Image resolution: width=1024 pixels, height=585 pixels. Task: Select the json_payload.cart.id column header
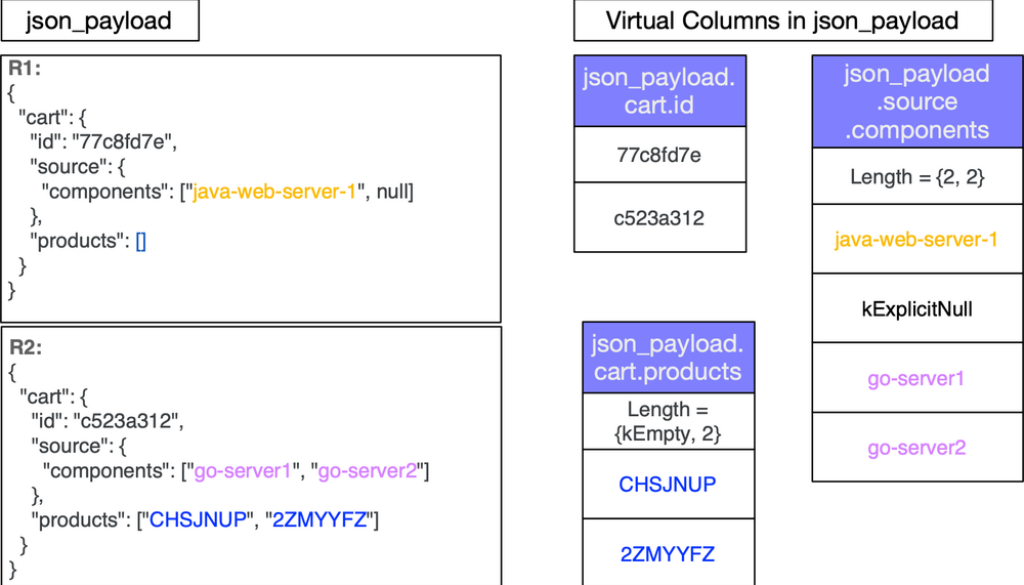click(x=660, y=90)
